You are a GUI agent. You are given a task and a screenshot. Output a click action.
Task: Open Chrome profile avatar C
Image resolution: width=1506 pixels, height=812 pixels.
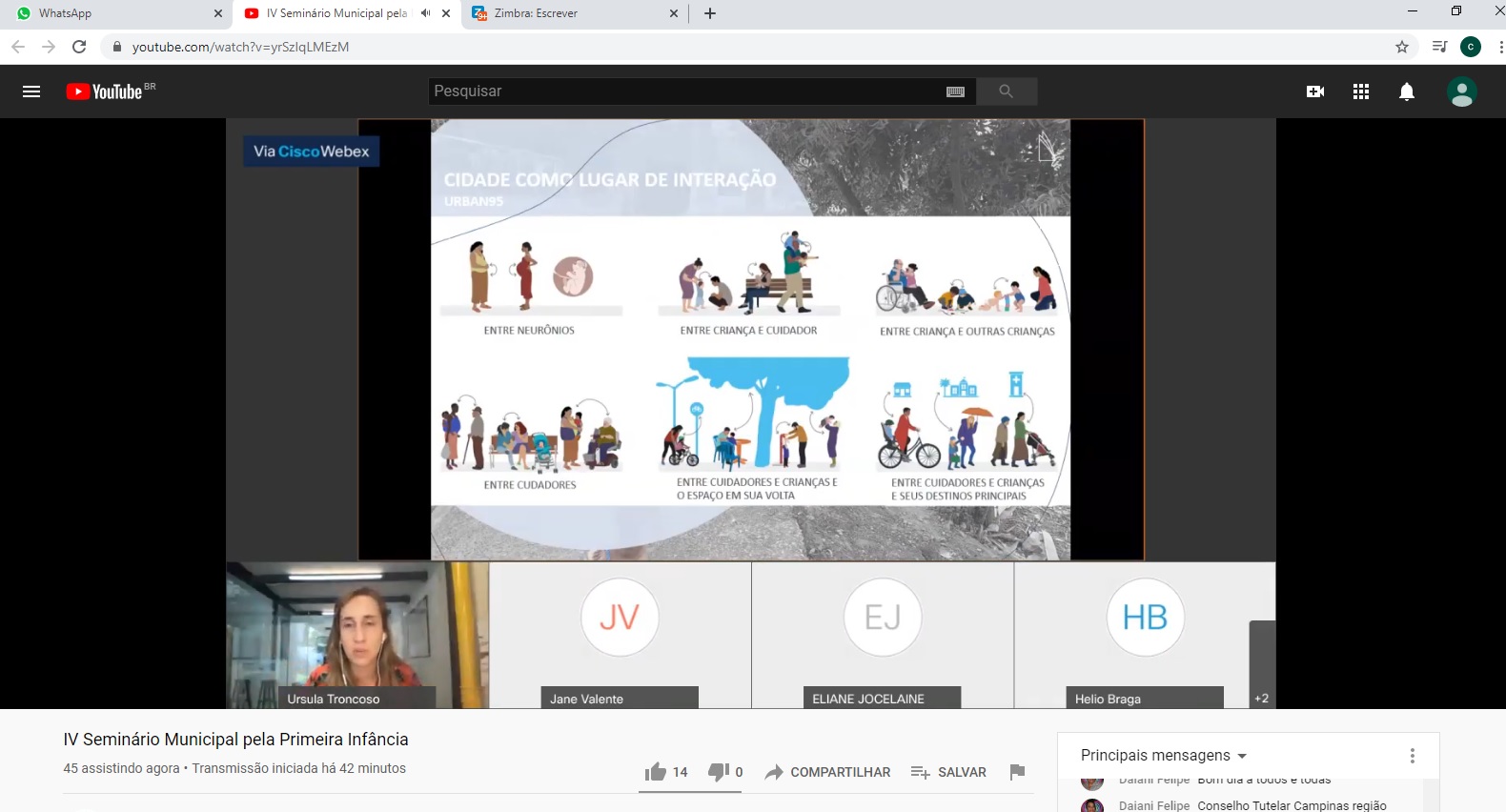click(x=1471, y=47)
